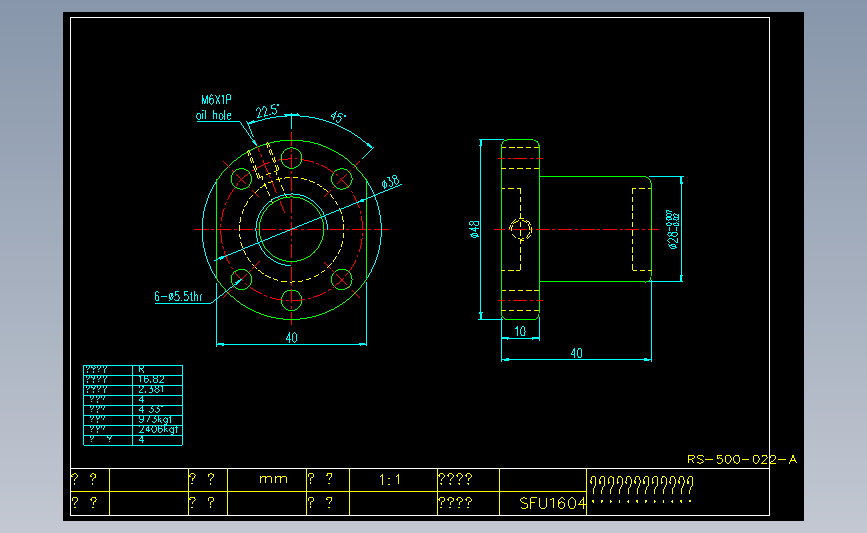Select the 'ø48' dimension on the side view
This screenshot has width=867, height=533.
click(x=474, y=229)
